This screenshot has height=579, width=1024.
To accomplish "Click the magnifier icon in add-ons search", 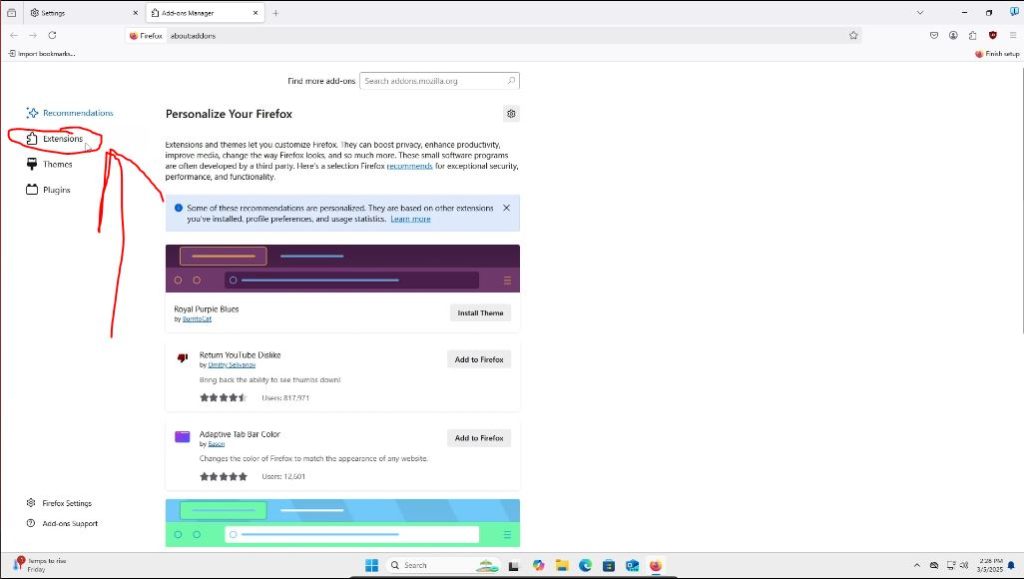I will [x=511, y=81].
